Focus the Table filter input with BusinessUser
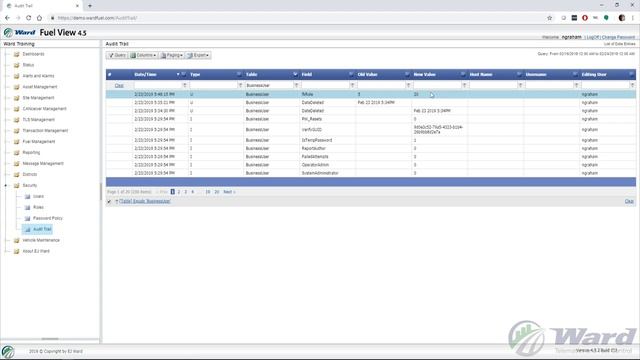Image resolution: width=640 pixels, height=360 pixels. click(269, 85)
